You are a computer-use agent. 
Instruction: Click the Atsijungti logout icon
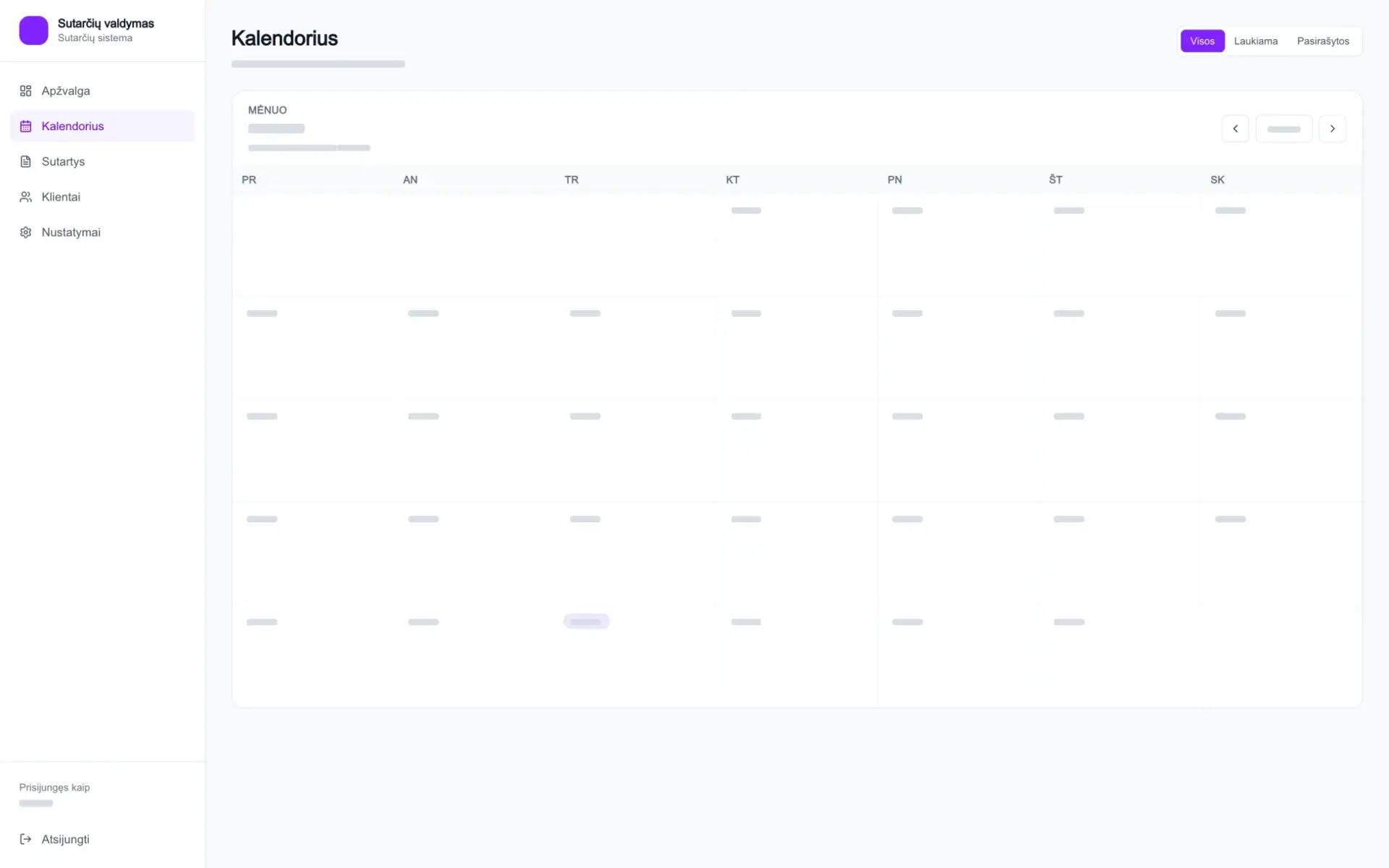26,839
